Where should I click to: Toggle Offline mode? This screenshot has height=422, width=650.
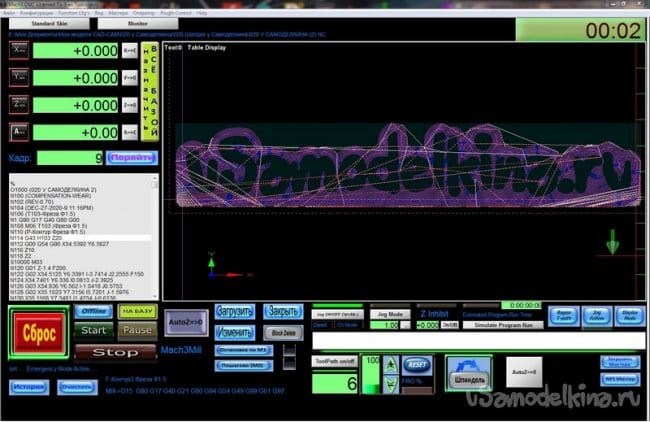tap(94, 311)
